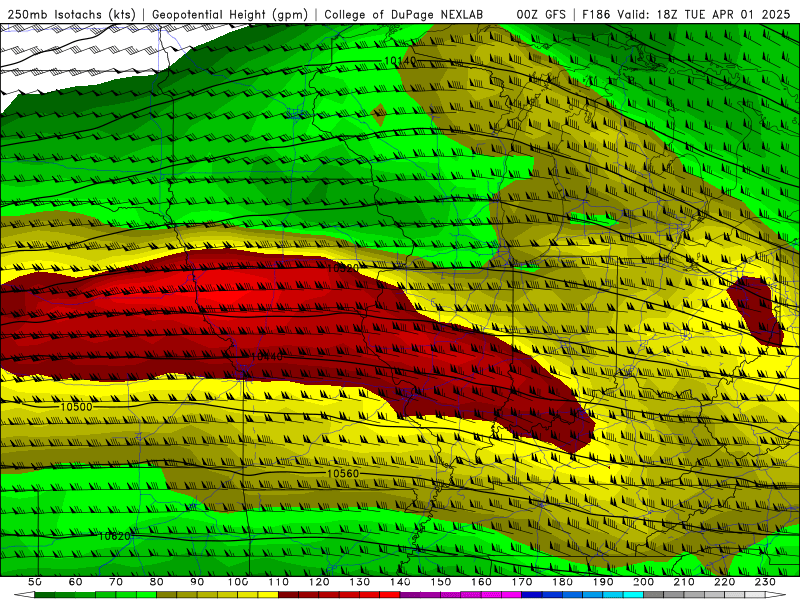Click the 130 value on the color scale
Viewport: 800px width, 600px height.
click(x=360, y=582)
